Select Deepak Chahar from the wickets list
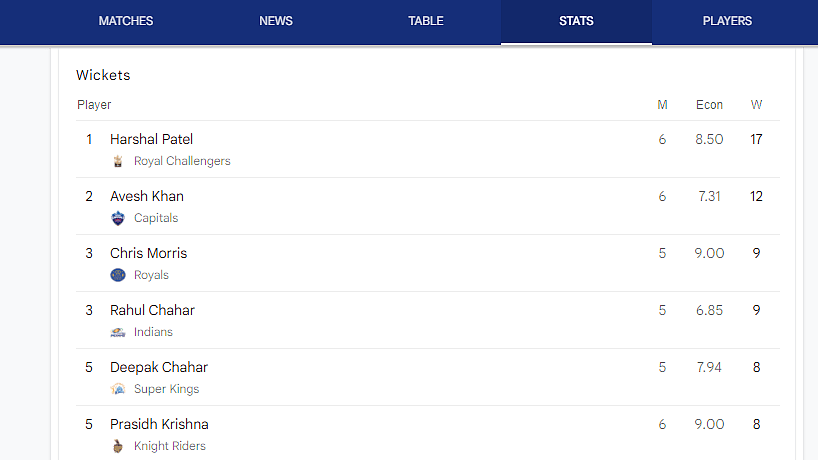Screen dimensions: 818x460 tap(428, 378)
